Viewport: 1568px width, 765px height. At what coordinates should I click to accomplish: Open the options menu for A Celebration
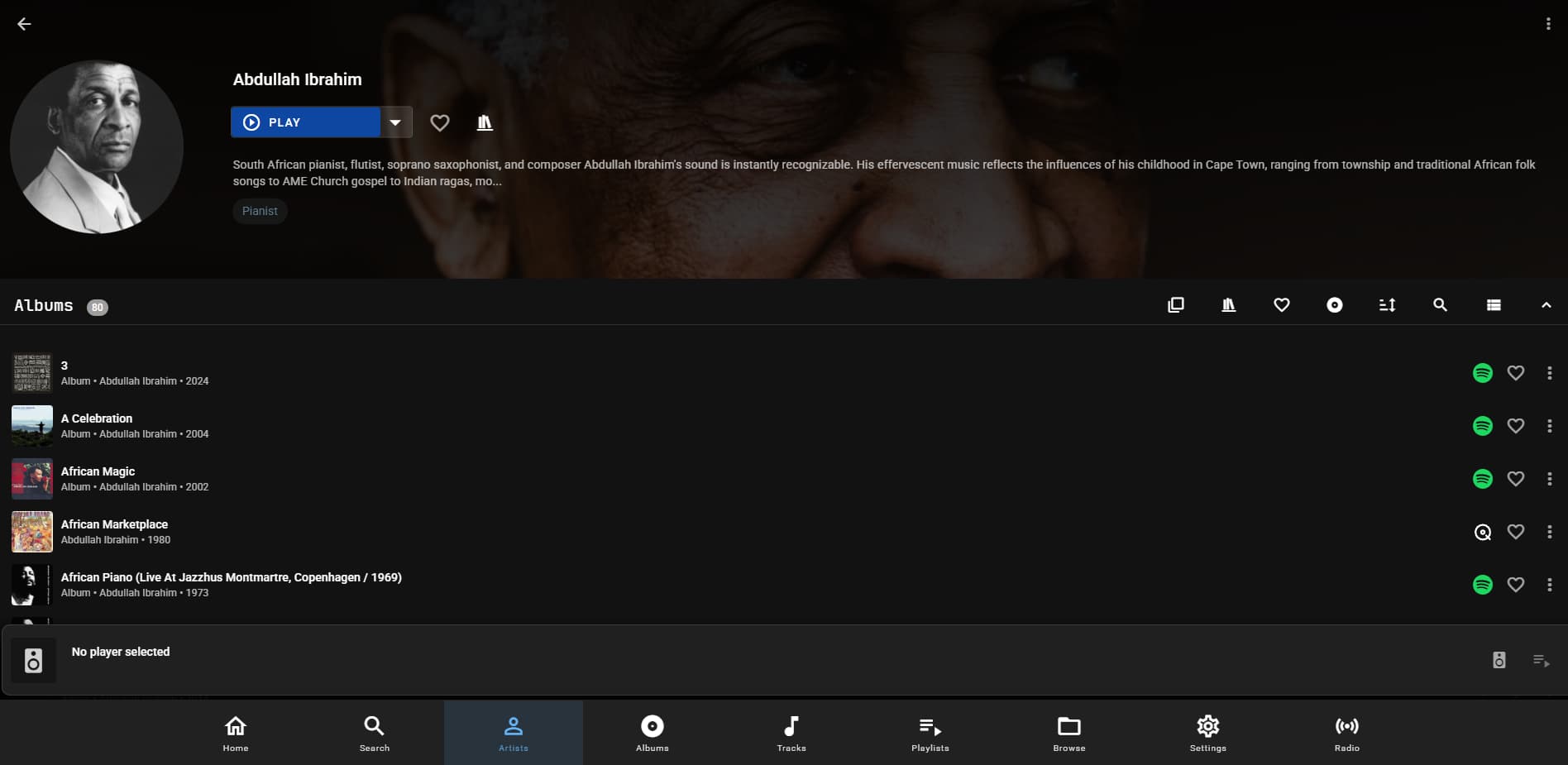(1549, 426)
